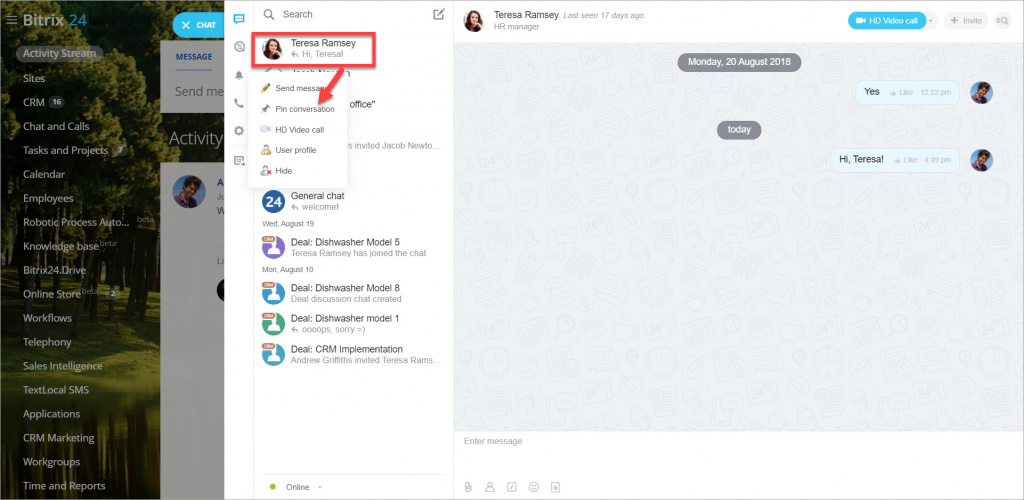The width and height of the screenshot is (1024, 500).
Task: Open Deal: CRM Implementation chat
Action: [x=353, y=354]
